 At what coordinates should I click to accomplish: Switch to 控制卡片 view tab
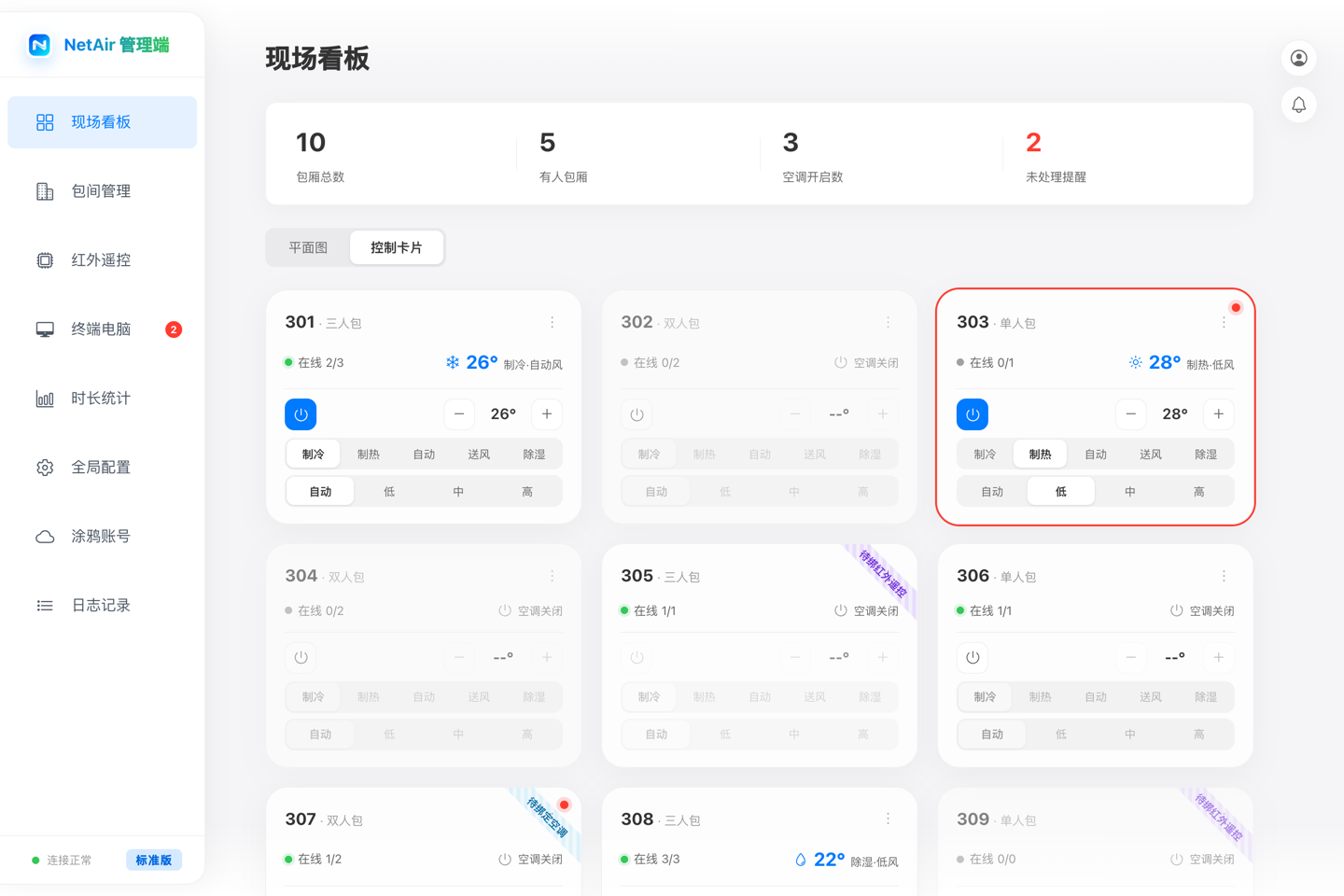point(397,247)
